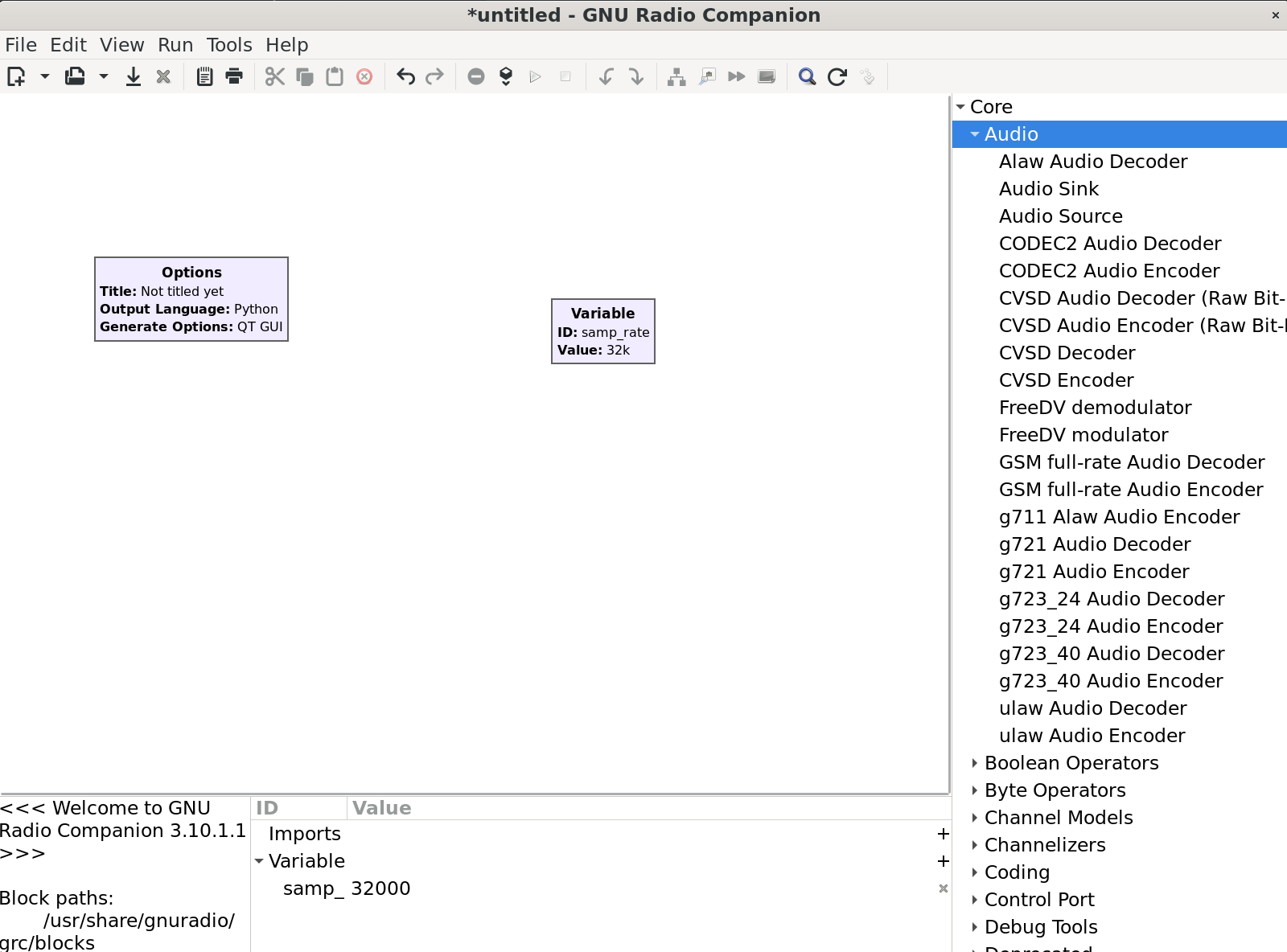Collapse the Audio category
Viewport: 1287px width, 952px height.
pos(975,134)
